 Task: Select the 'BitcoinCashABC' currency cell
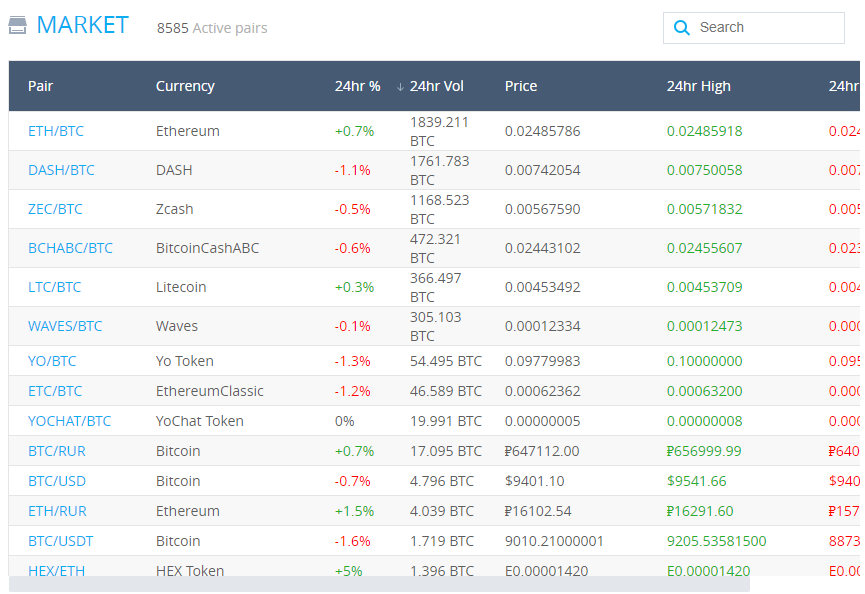point(207,248)
